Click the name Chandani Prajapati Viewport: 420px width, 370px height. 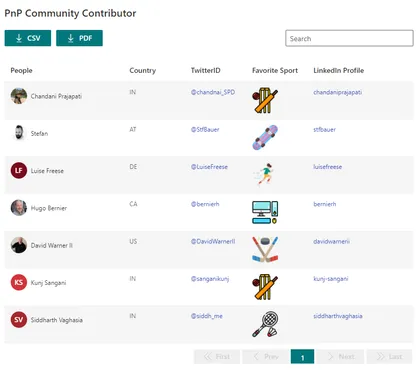pyautogui.click(x=56, y=96)
